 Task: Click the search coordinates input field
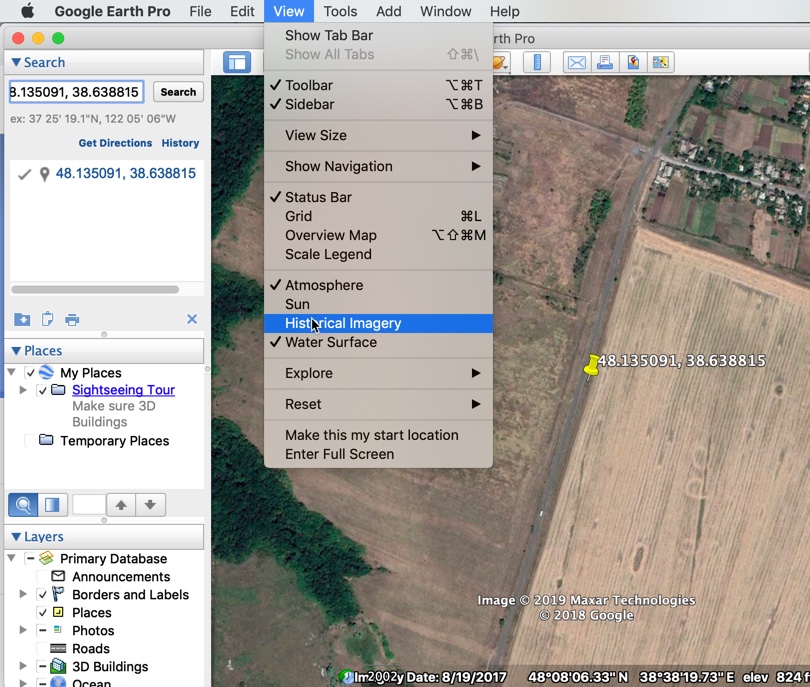pyautogui.click(x=76, y=92)
